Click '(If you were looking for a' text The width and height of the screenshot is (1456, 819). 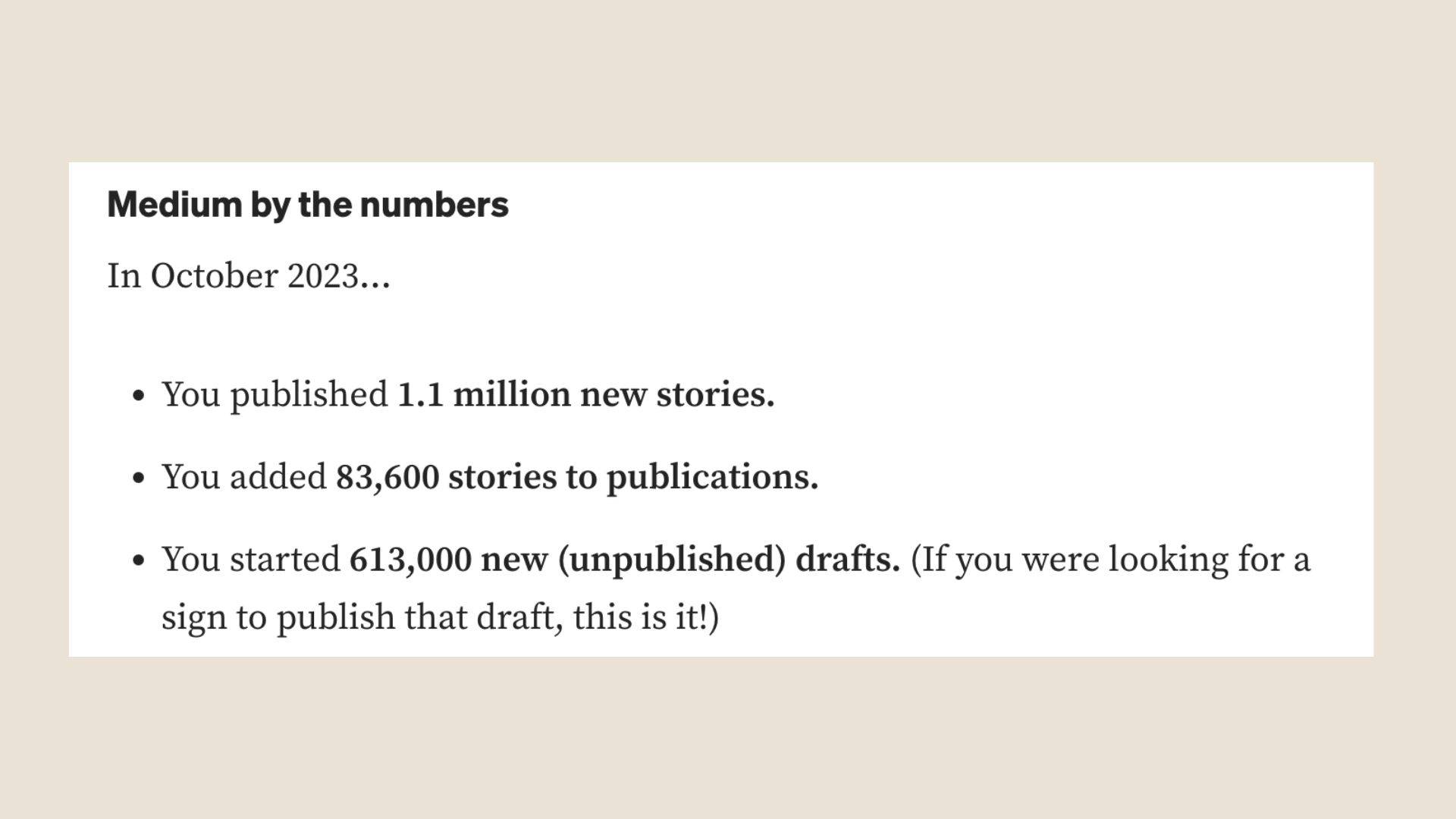point(1110,560)
